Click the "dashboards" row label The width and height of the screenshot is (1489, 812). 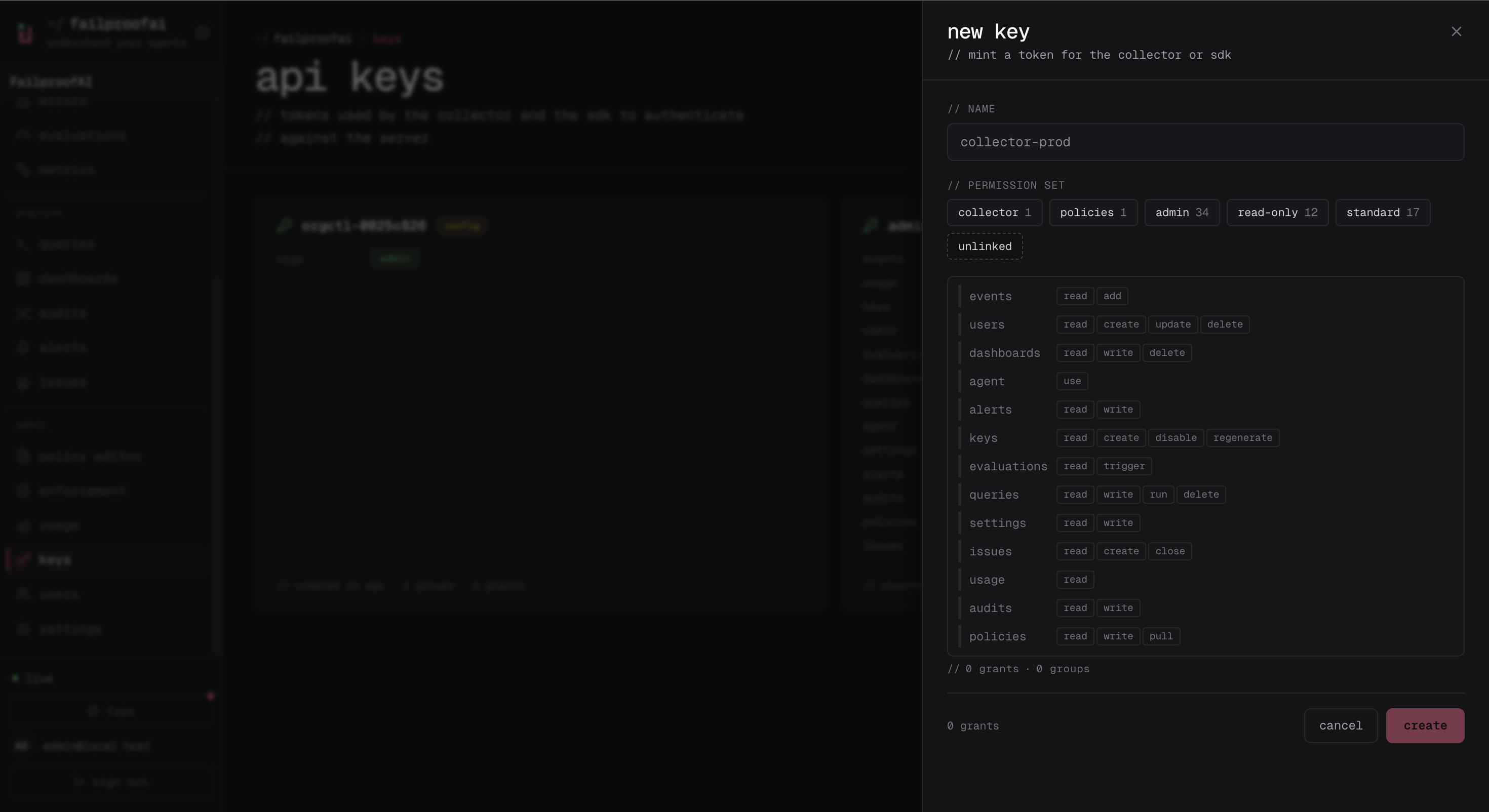pos(1005,353)
